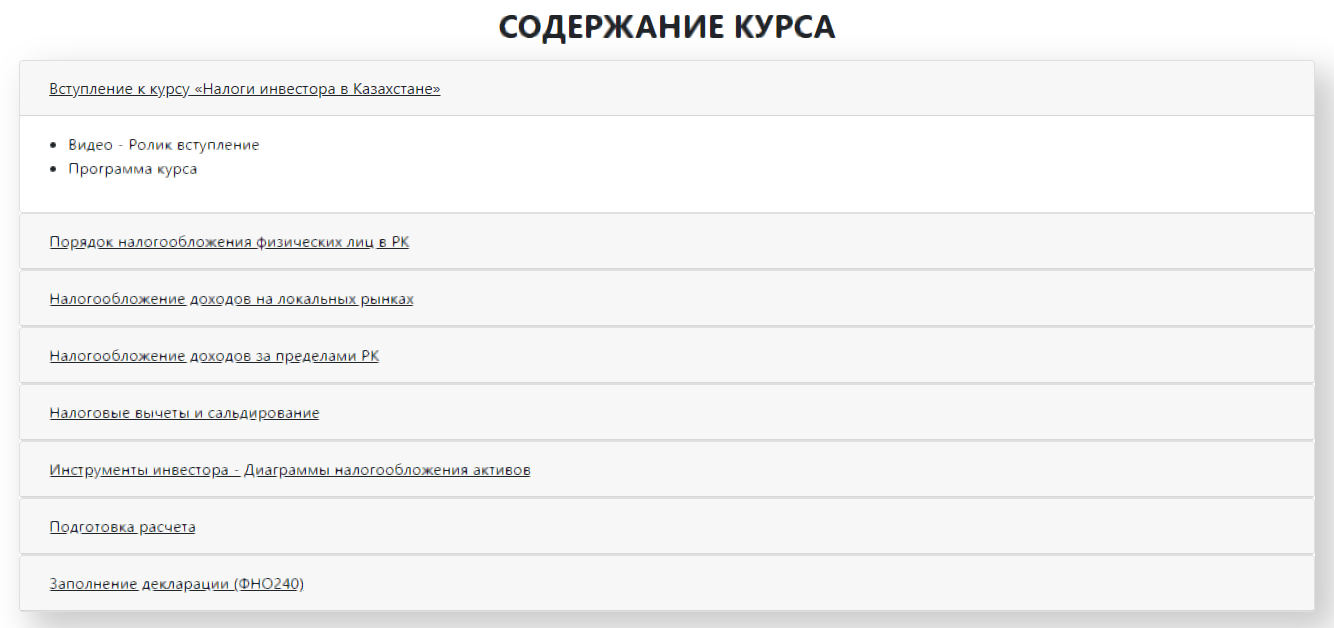The image size is (1334, 628).
Task: Click the bullet next to «Программа курса»
Action: [x=53, y=170]
